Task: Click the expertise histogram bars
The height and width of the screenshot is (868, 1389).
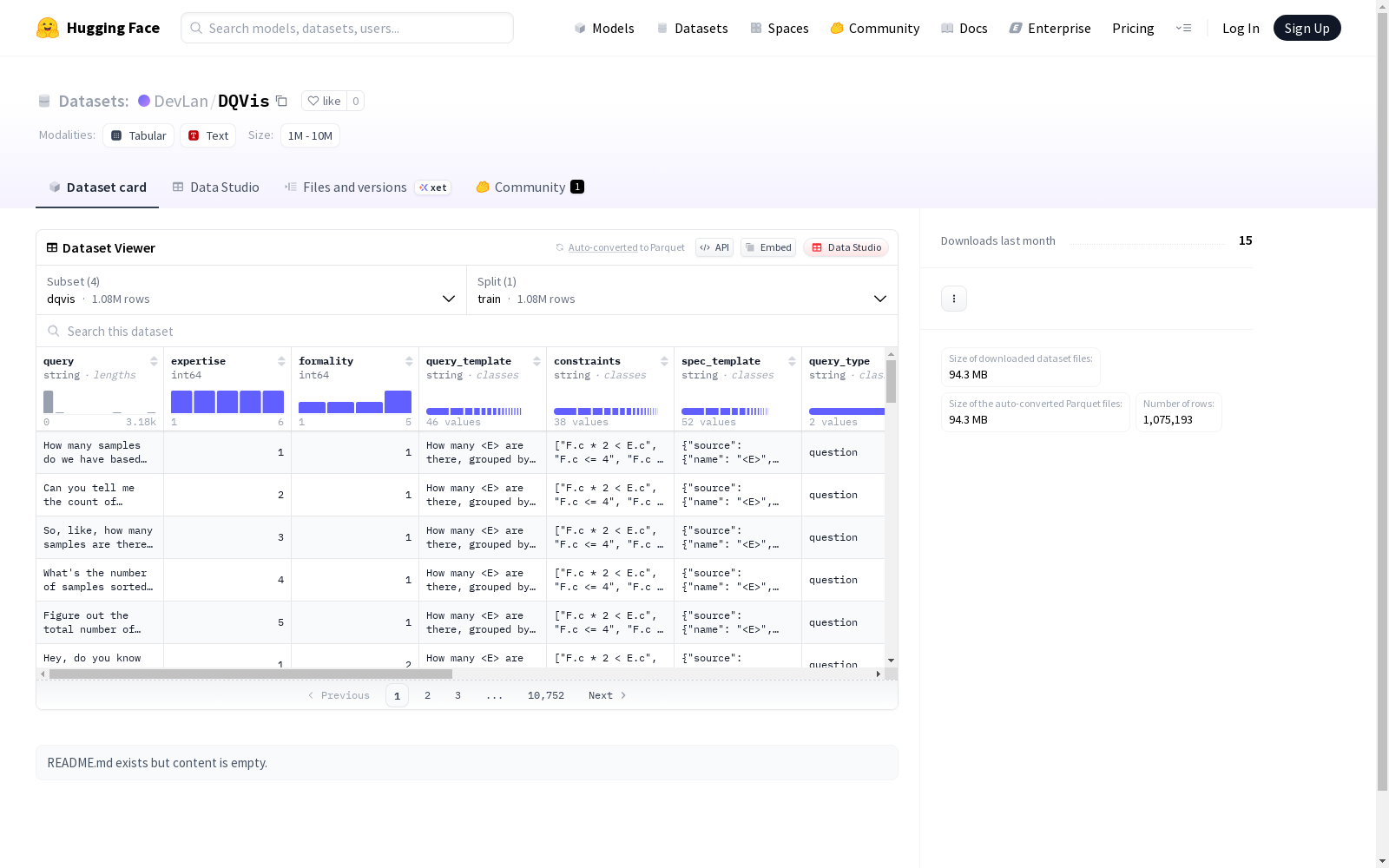Action: click(x=227, y=402)
